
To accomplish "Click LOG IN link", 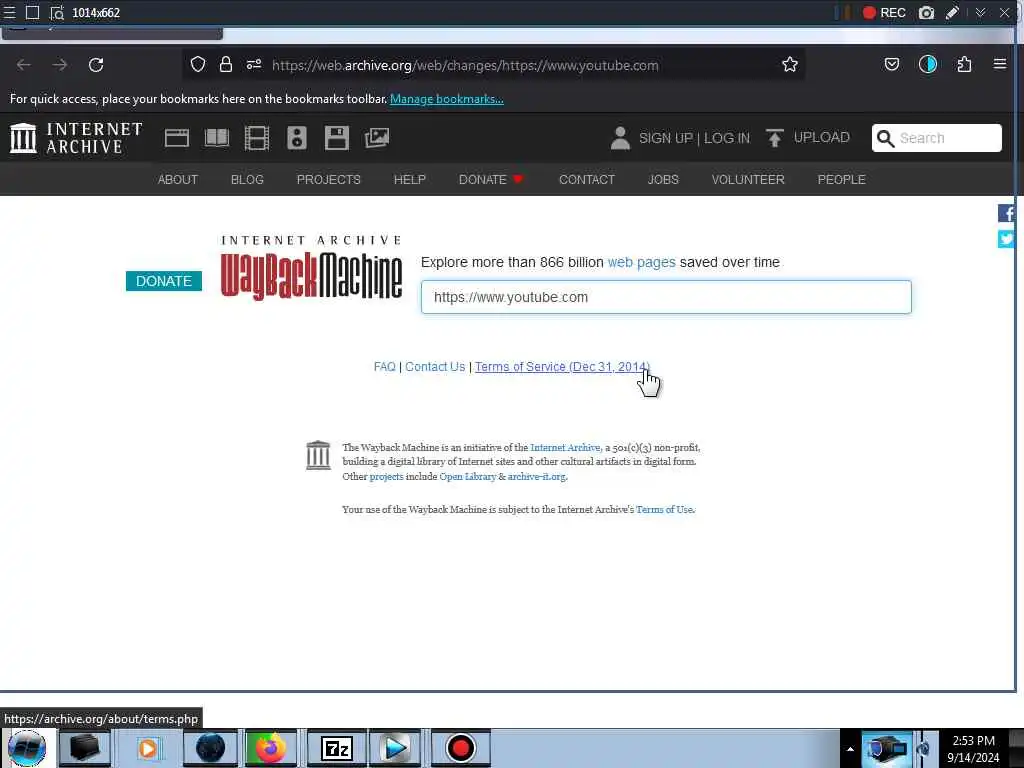I will [x=726, y=138].
